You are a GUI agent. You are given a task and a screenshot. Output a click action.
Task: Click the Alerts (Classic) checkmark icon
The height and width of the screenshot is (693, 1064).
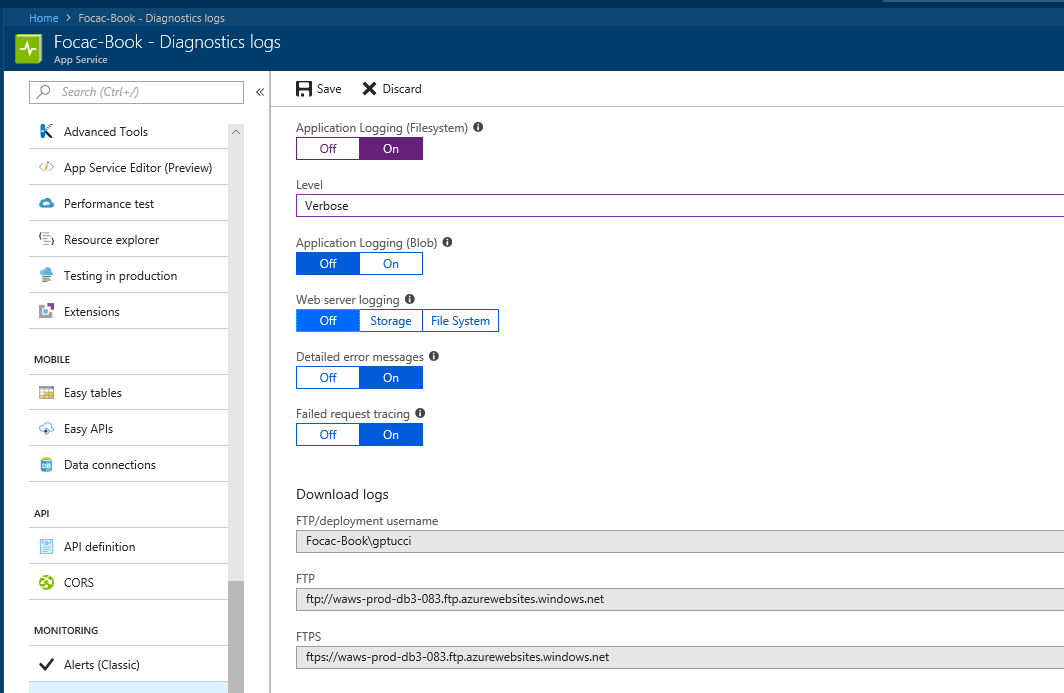point(46,664)
